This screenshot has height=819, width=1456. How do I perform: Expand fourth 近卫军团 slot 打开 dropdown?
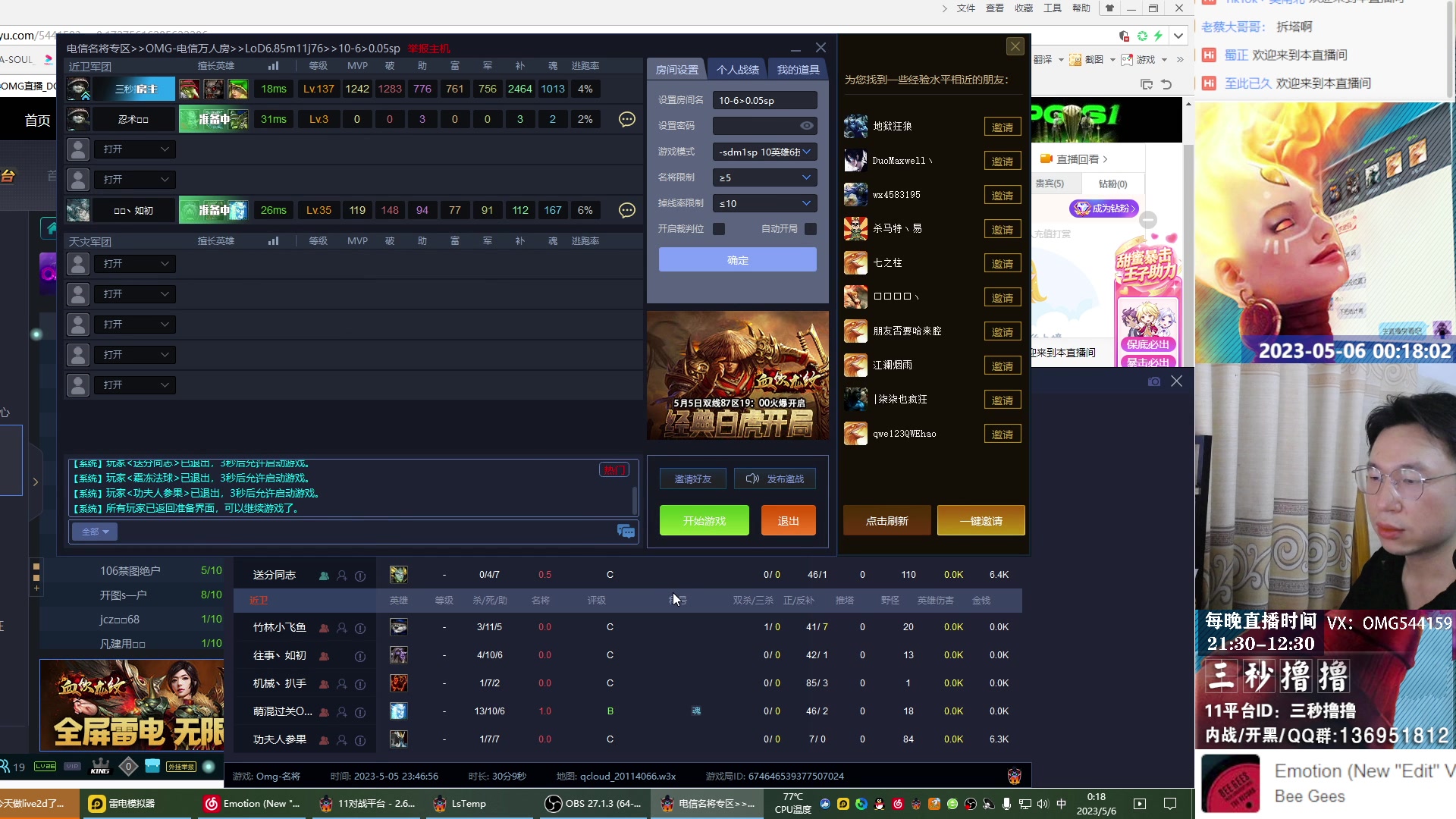pos(135,180)
